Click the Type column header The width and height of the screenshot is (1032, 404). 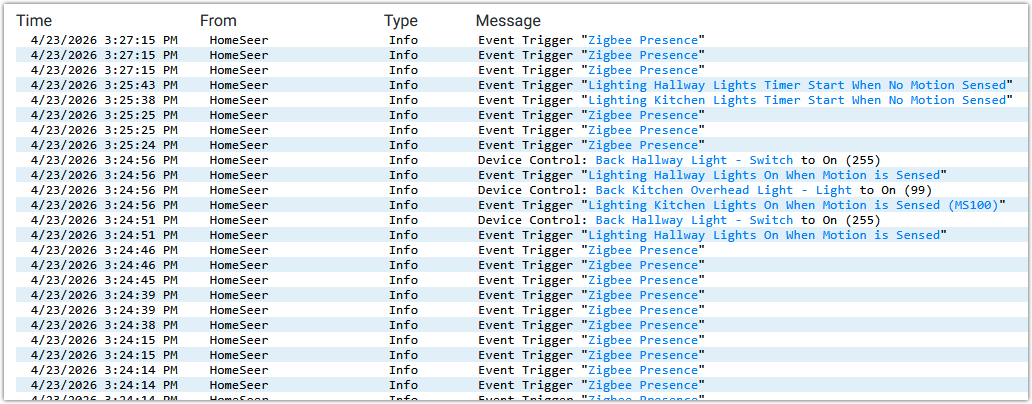click(401, 21)
